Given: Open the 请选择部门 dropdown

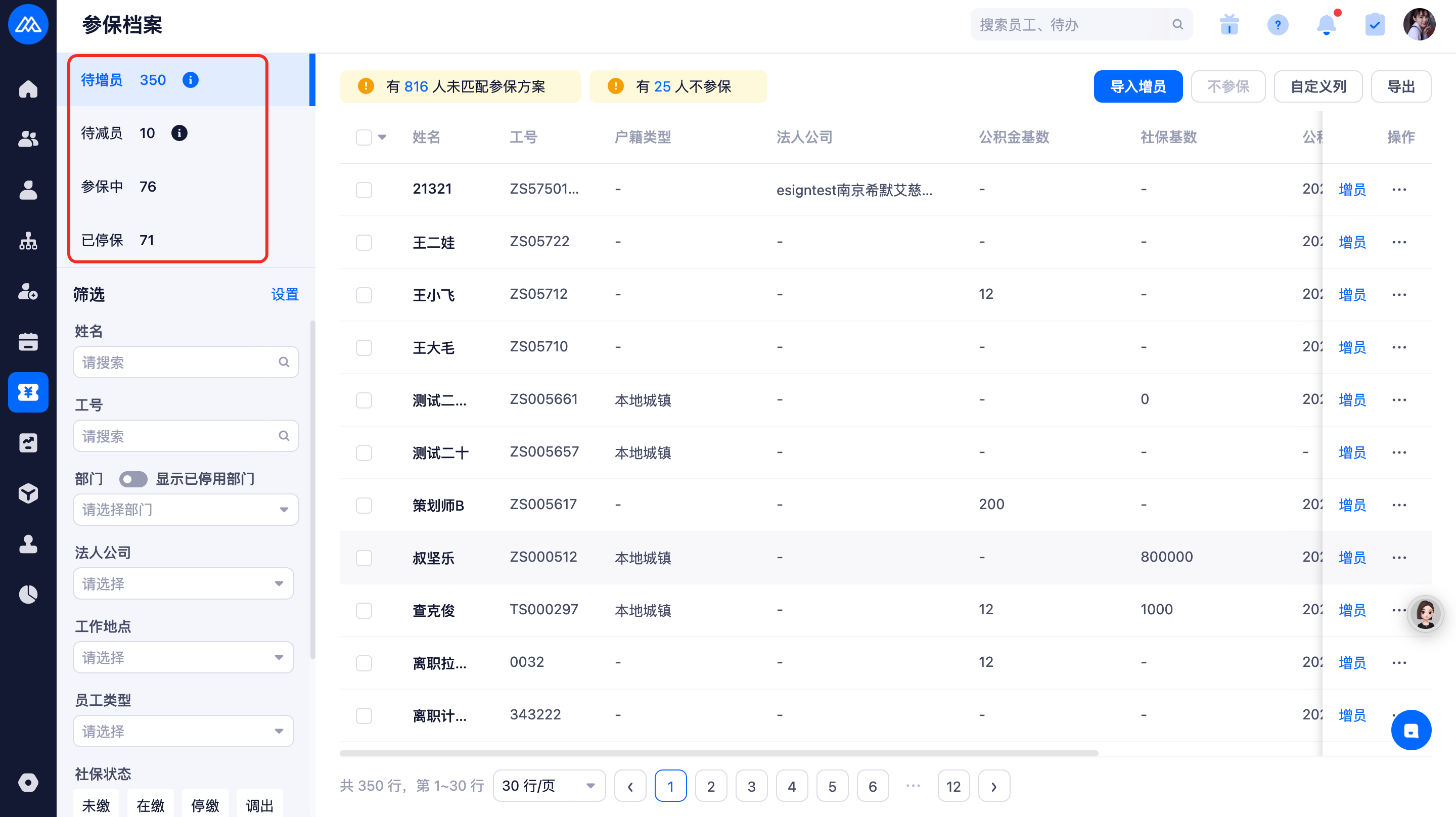Looking at the screenshot, I should click(186, 510).
